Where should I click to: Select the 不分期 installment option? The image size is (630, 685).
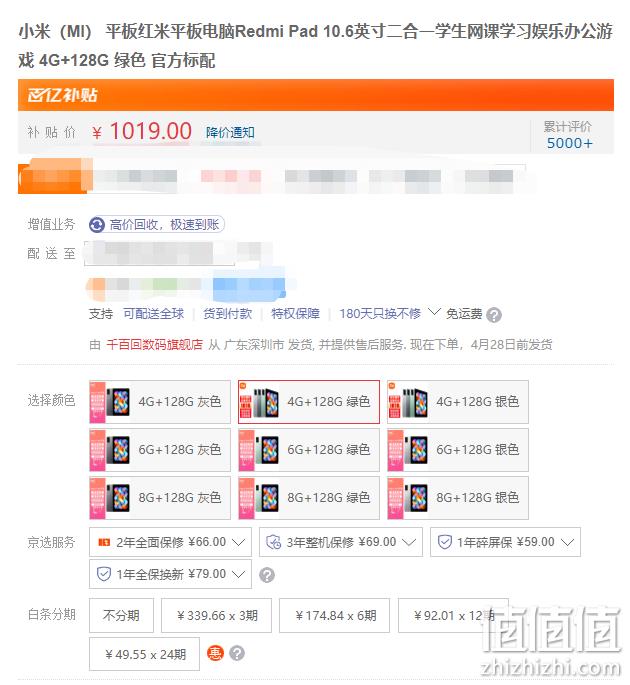121,616
